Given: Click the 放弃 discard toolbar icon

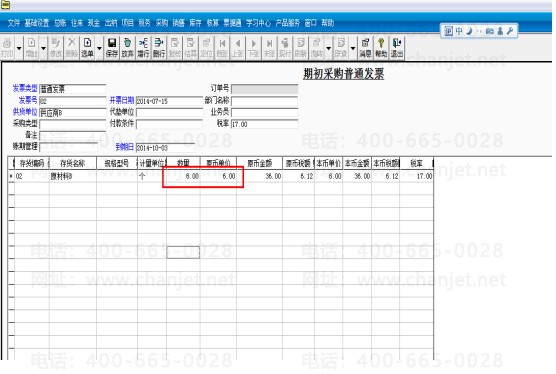Looking at the screenshot, I should click(x=127, y=48).
